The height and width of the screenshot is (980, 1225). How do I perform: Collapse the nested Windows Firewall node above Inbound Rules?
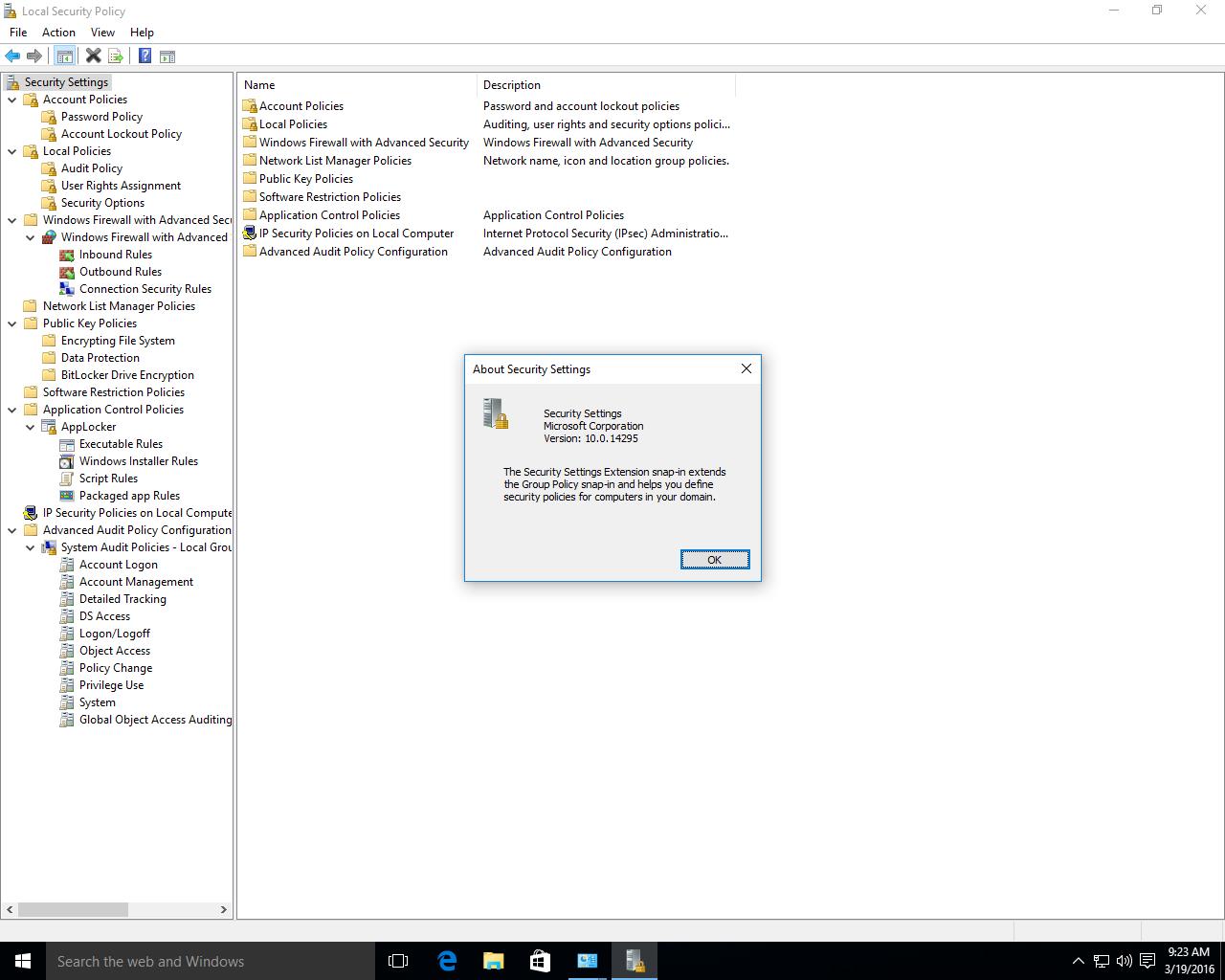click(31, 237)
